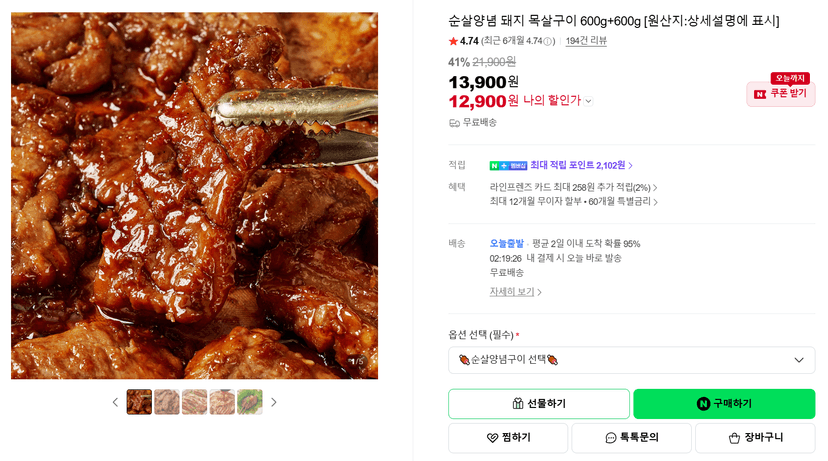The height and width of the screenshot is (461, 828).
Task: Open the 순살양념구이 선택 option dropdown
Action: 632,360
